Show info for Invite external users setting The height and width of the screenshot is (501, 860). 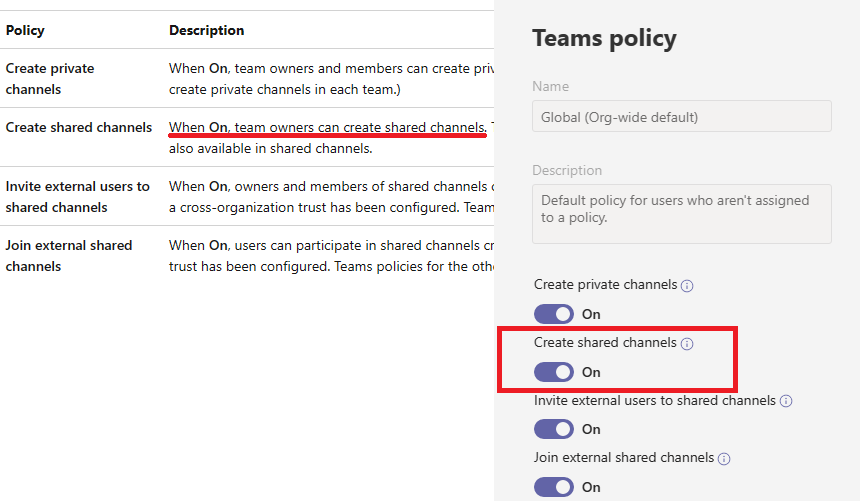(x=786, y=401)
